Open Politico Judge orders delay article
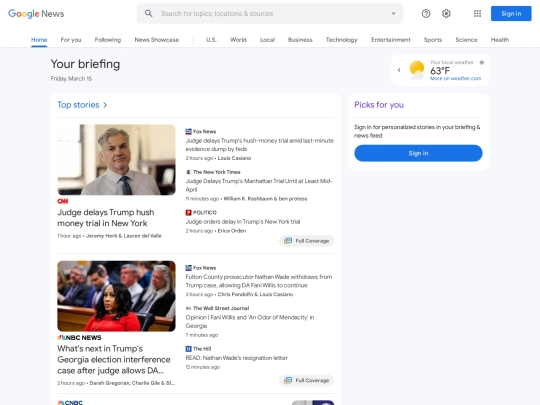Viewport: 540px width, 405px height. [243, 221]
